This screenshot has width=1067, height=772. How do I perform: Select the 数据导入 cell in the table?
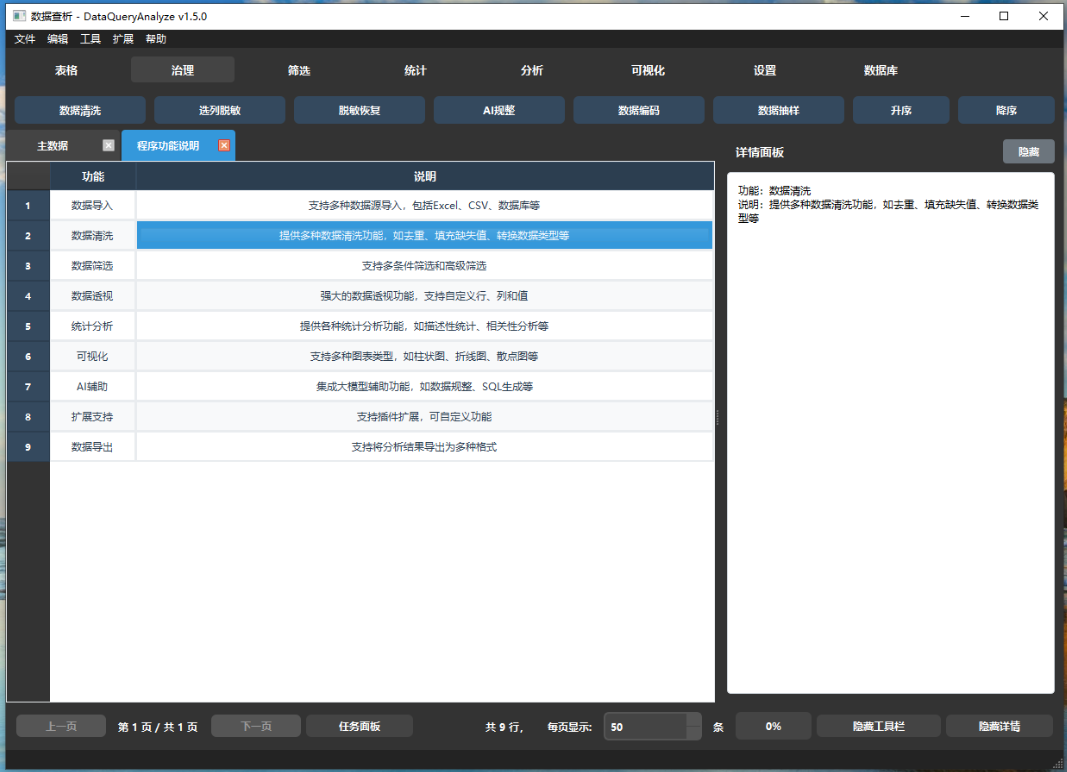point(93,206)
